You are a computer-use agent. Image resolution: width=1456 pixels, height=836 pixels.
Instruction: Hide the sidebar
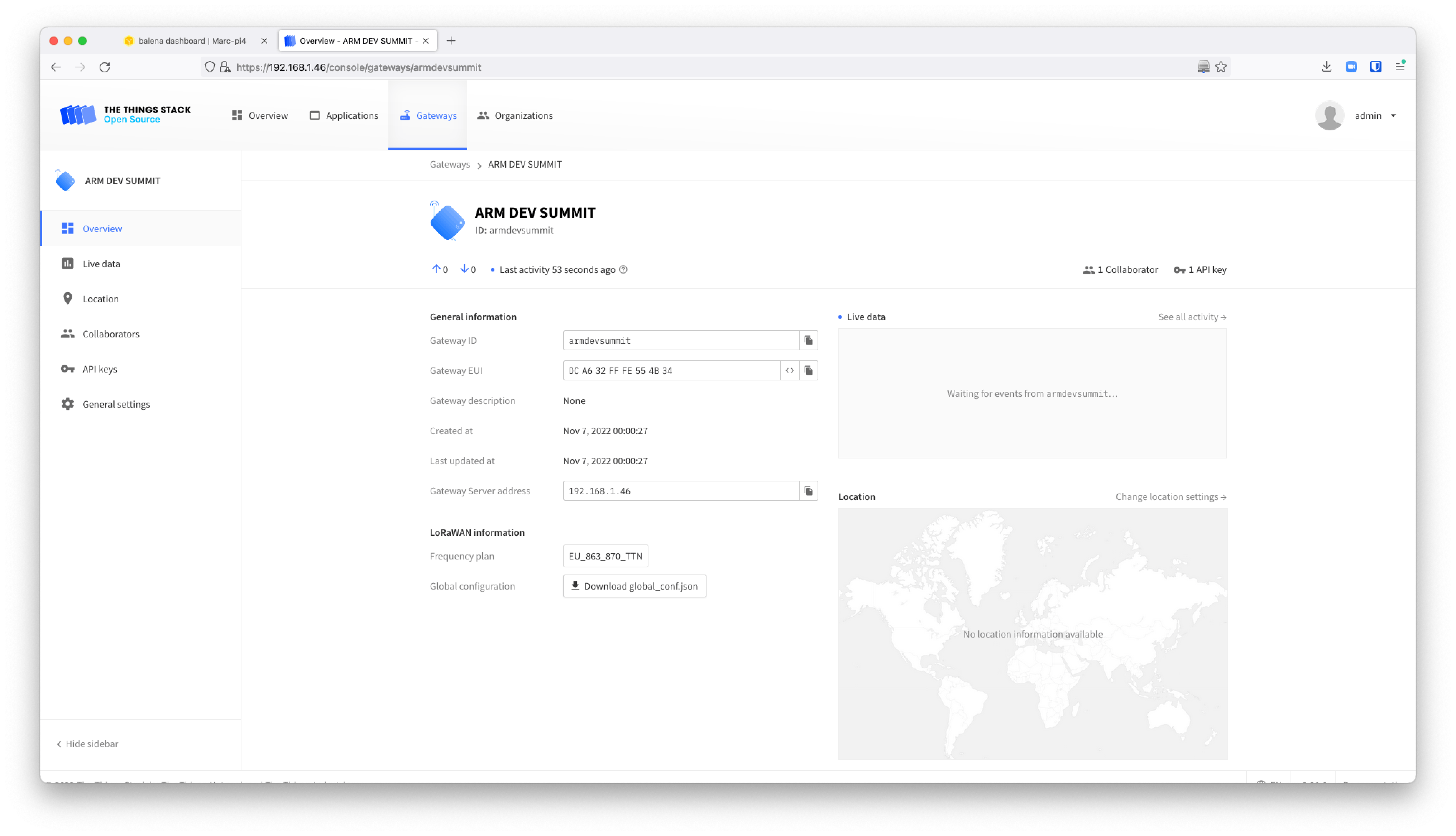88,744
